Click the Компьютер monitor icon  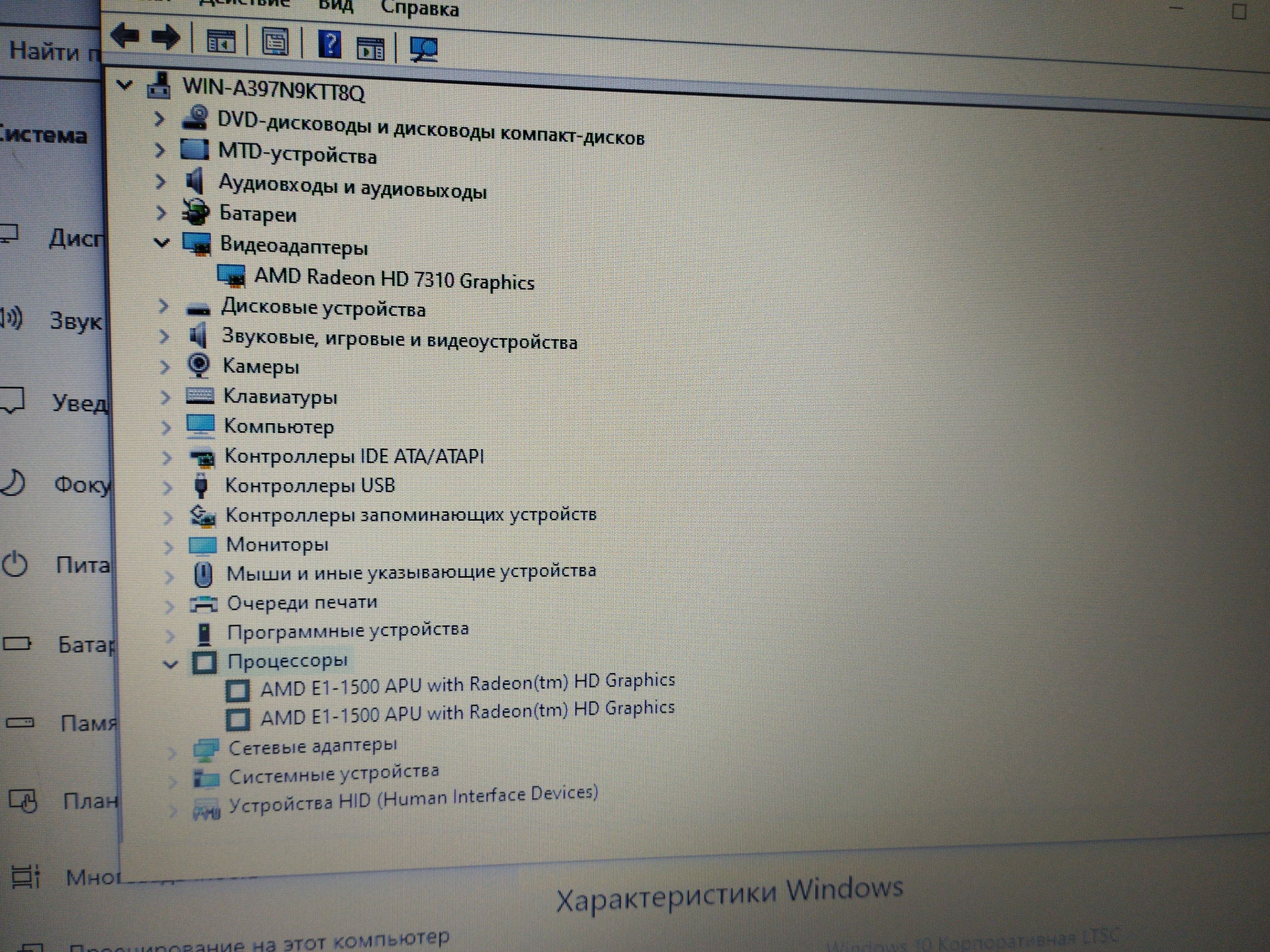click(200, 426)
